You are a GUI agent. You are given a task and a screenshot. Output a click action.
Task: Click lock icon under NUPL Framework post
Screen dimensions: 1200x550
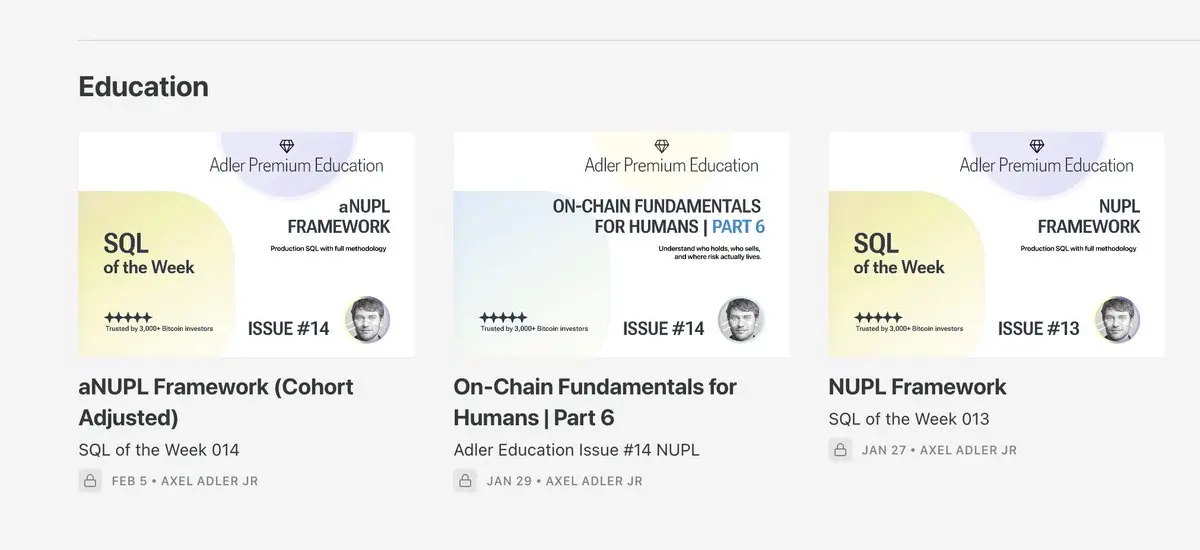coord(840,450)
